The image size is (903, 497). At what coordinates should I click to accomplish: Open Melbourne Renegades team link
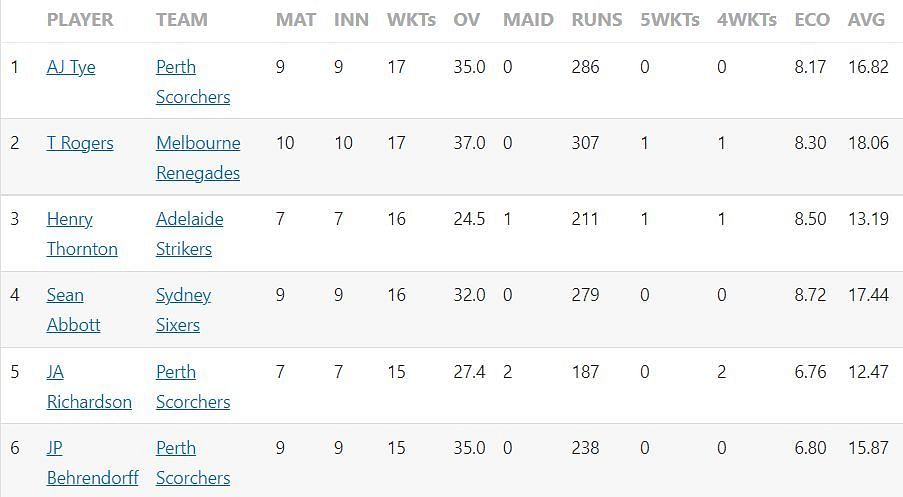click(198, 158)
